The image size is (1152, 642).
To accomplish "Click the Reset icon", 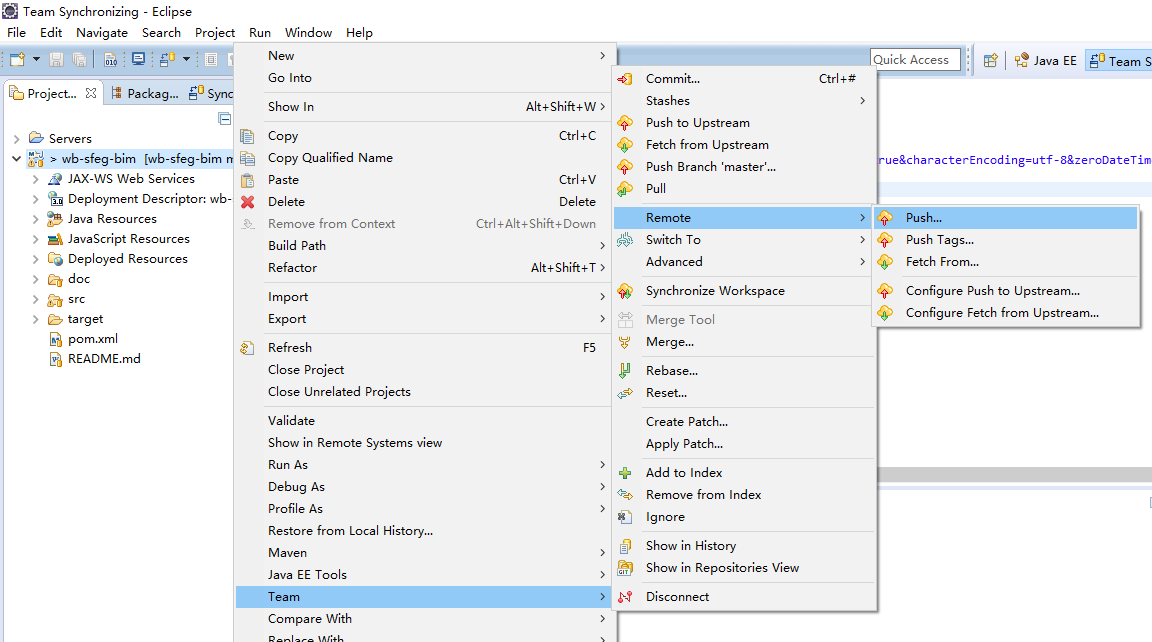I will 625,393.
